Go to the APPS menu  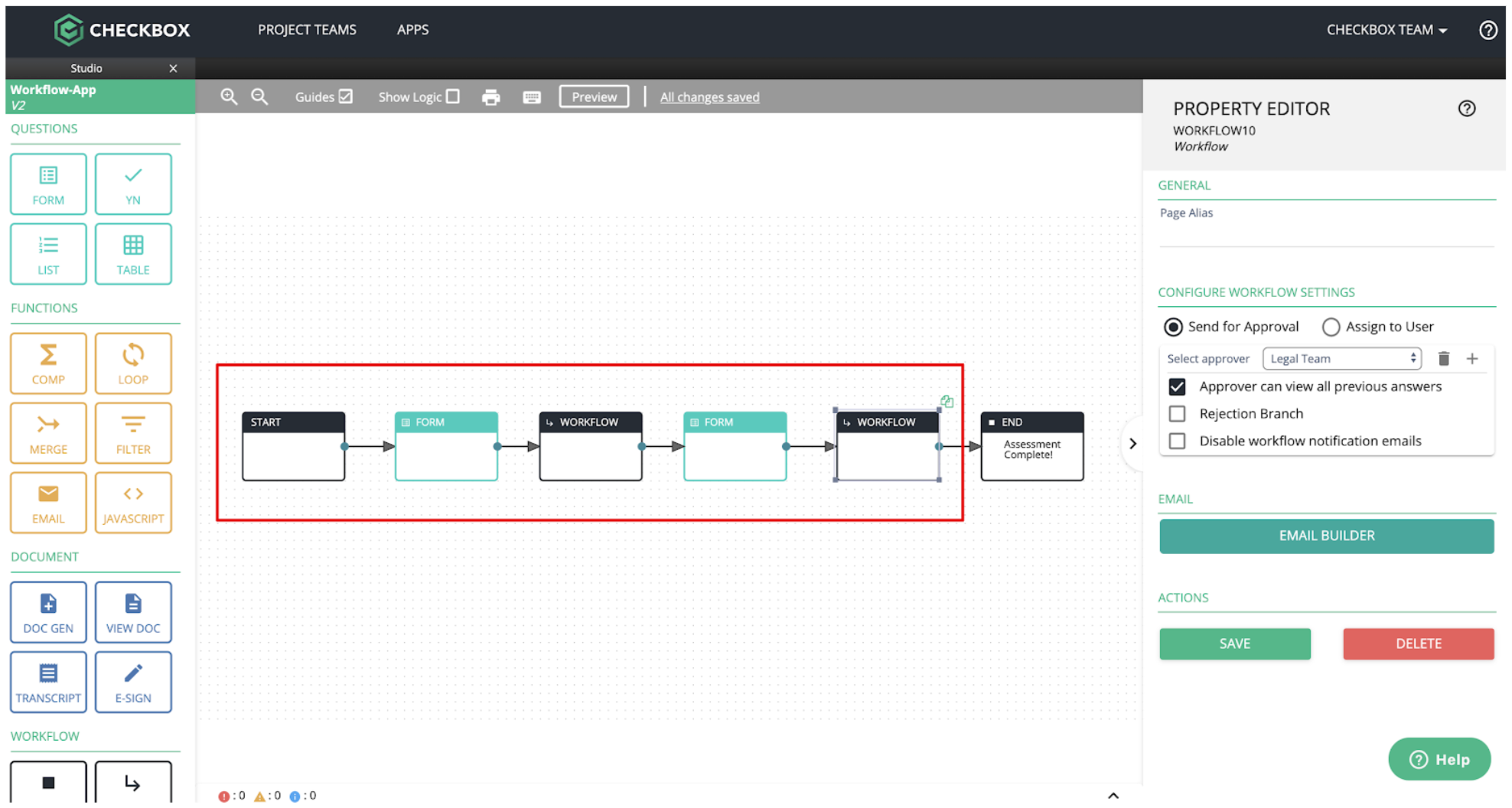click(x=413, y=30)
